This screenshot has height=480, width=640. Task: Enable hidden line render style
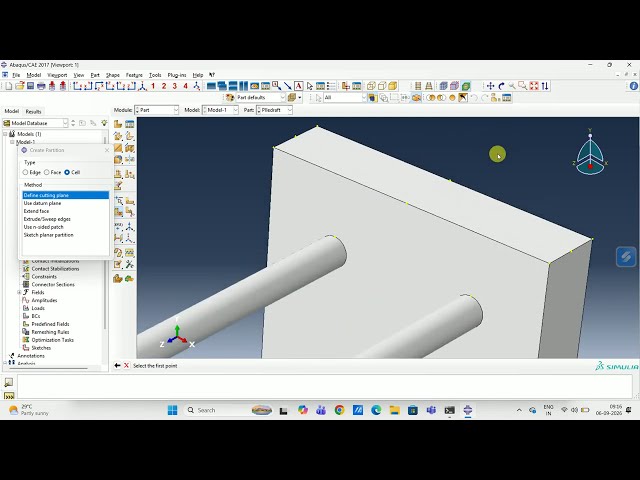[382, 86]
